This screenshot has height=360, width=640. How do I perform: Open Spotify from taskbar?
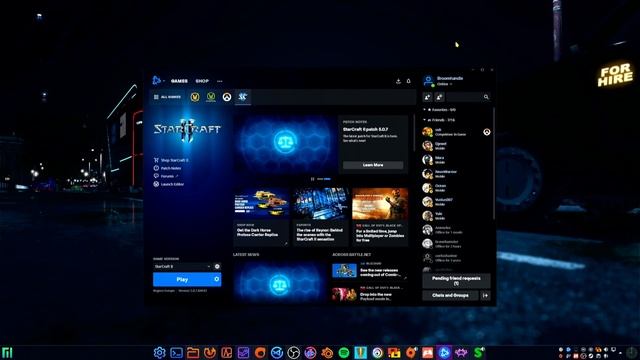(344, 352)
